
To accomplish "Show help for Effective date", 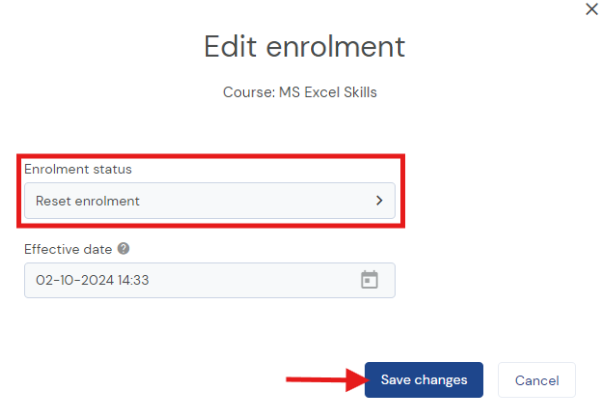I will 124,249.
